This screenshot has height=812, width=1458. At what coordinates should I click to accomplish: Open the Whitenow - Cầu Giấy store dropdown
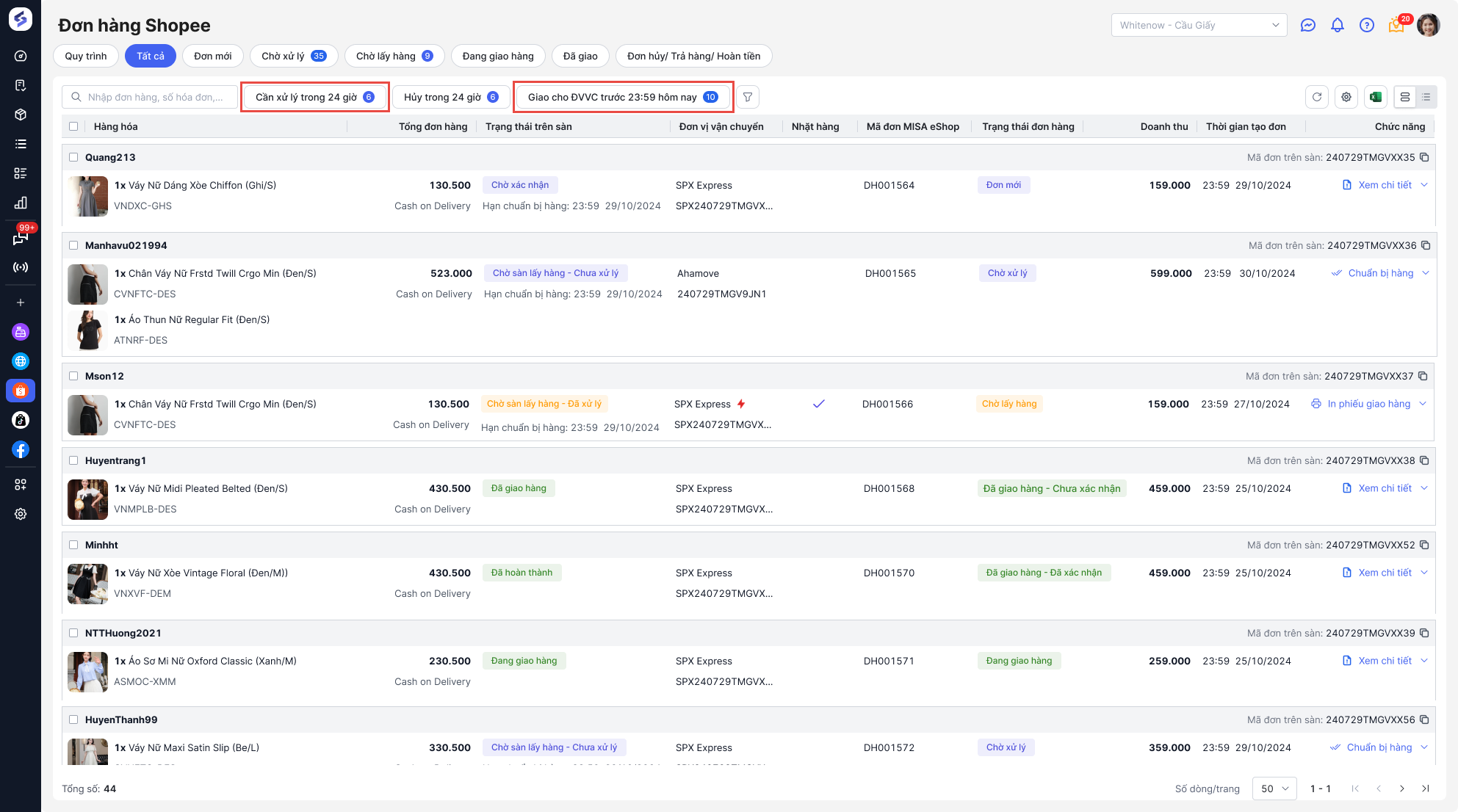(x=1199, y=25)
